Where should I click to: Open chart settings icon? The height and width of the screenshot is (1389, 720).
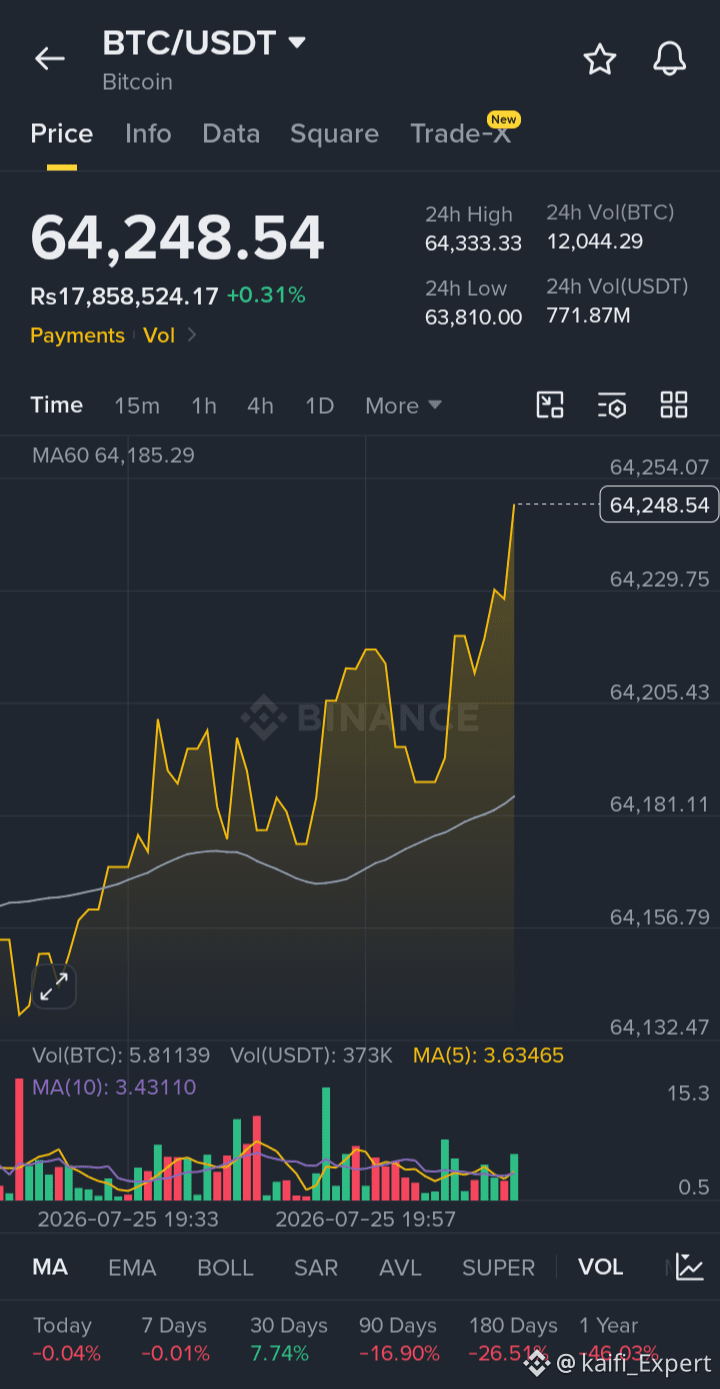point(612,405)
